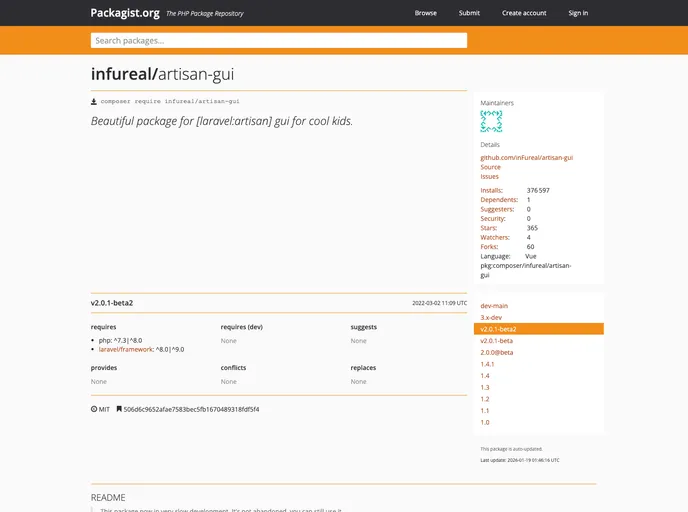Select the download icon beside composer require
The image size is (688, 512).
(x=93, y=102)
